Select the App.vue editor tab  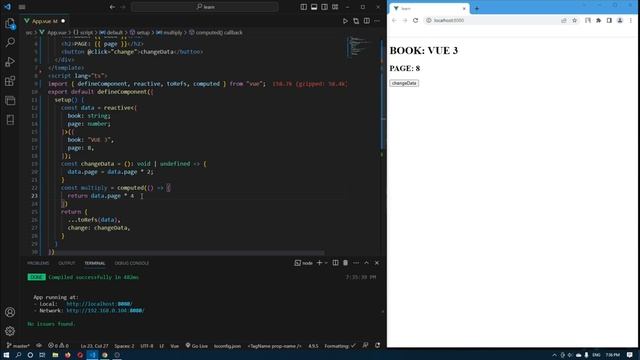pos(44,21)
